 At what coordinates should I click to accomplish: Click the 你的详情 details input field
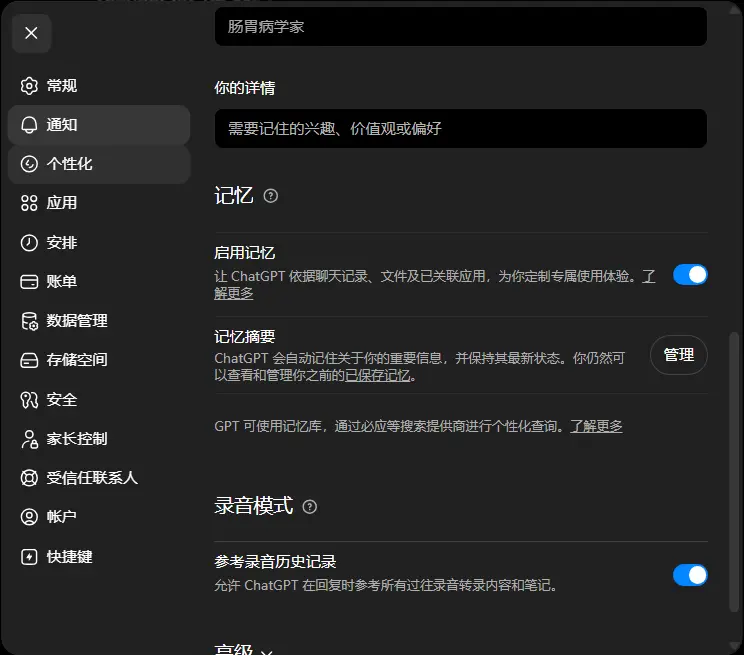pyautogui.click(x=461, y=129)
